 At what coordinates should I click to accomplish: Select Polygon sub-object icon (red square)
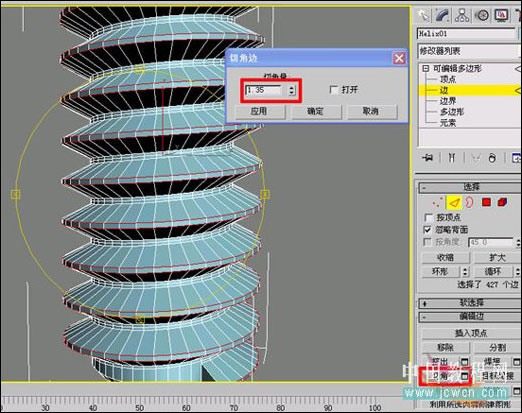tap(486, 202)
